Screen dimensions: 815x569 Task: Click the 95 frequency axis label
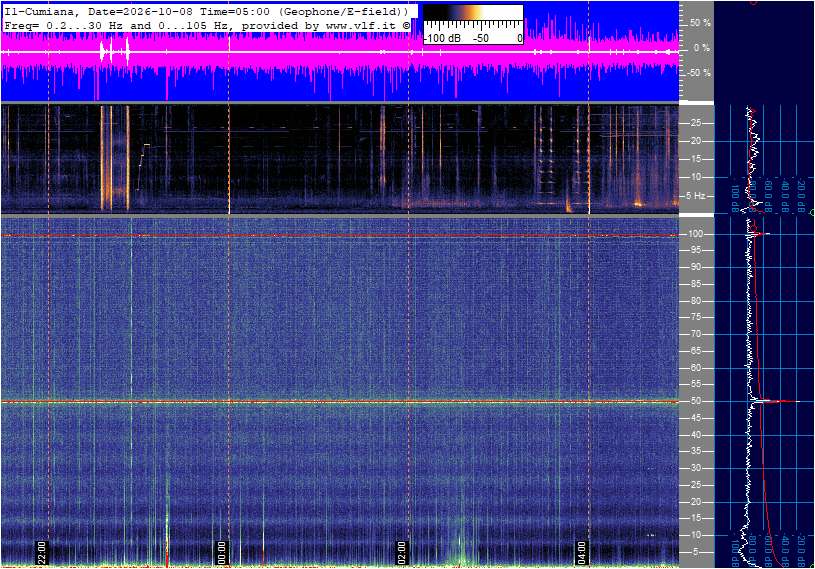click(695, 250)
